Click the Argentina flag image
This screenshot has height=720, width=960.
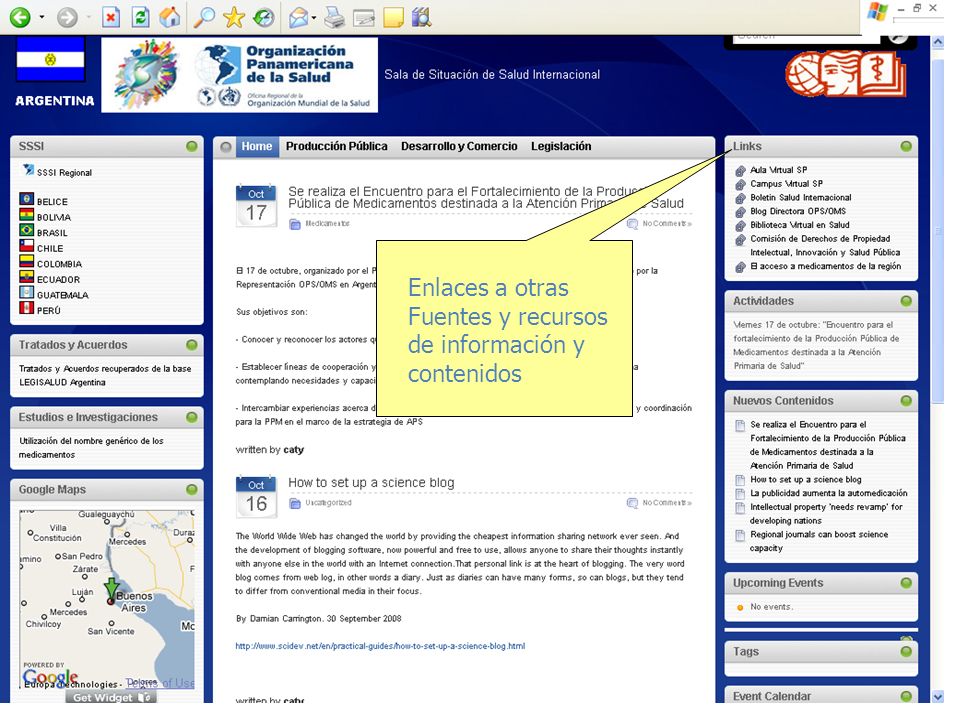pyautogui.click(x=50, y=59)
